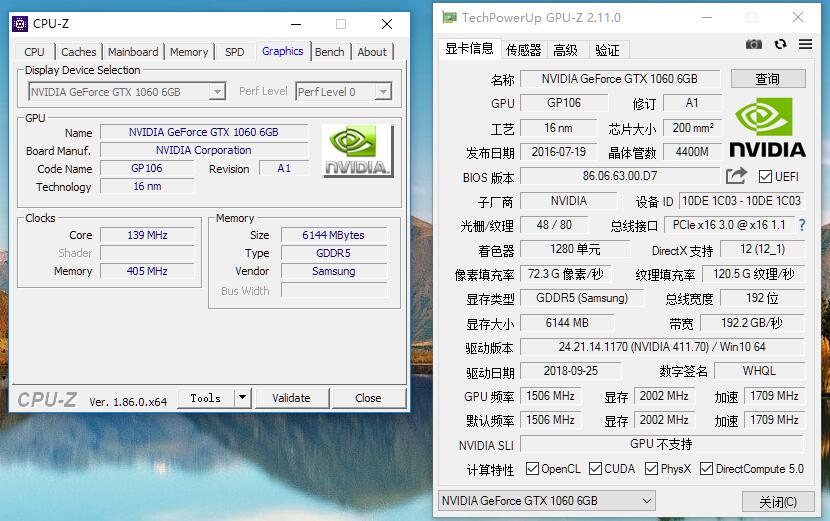Click the CPU-Z Vendor value Samsung

pyautogui.click(x=333, y=271)
